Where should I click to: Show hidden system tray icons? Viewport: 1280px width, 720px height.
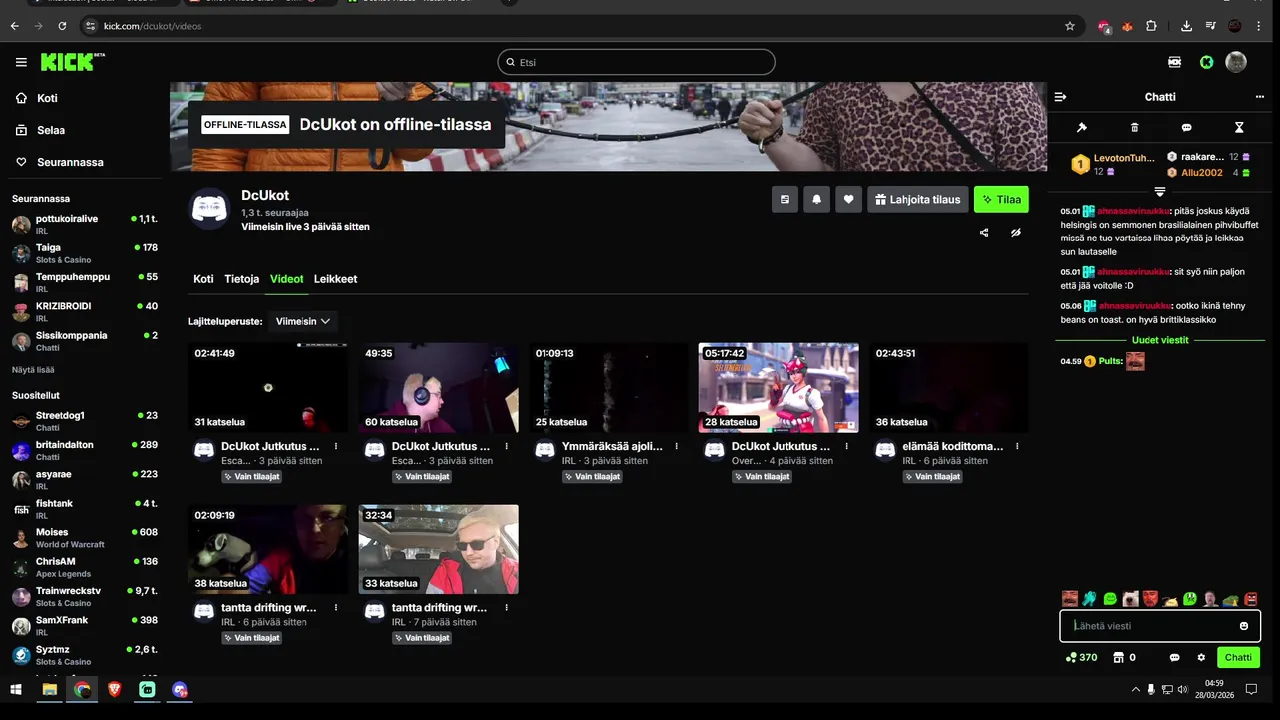(x=1135, y=689)
